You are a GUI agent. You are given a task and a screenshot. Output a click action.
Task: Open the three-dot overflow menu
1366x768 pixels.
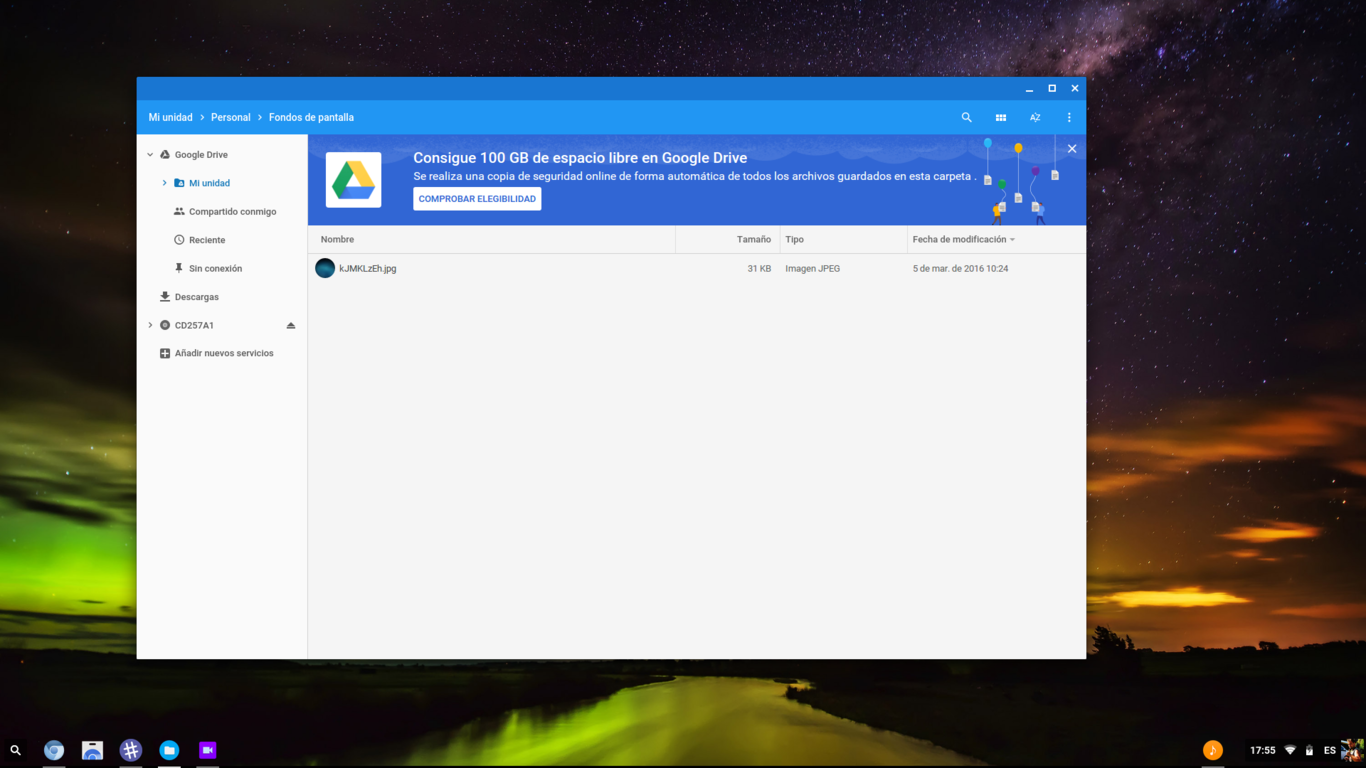coord(1068,117)
